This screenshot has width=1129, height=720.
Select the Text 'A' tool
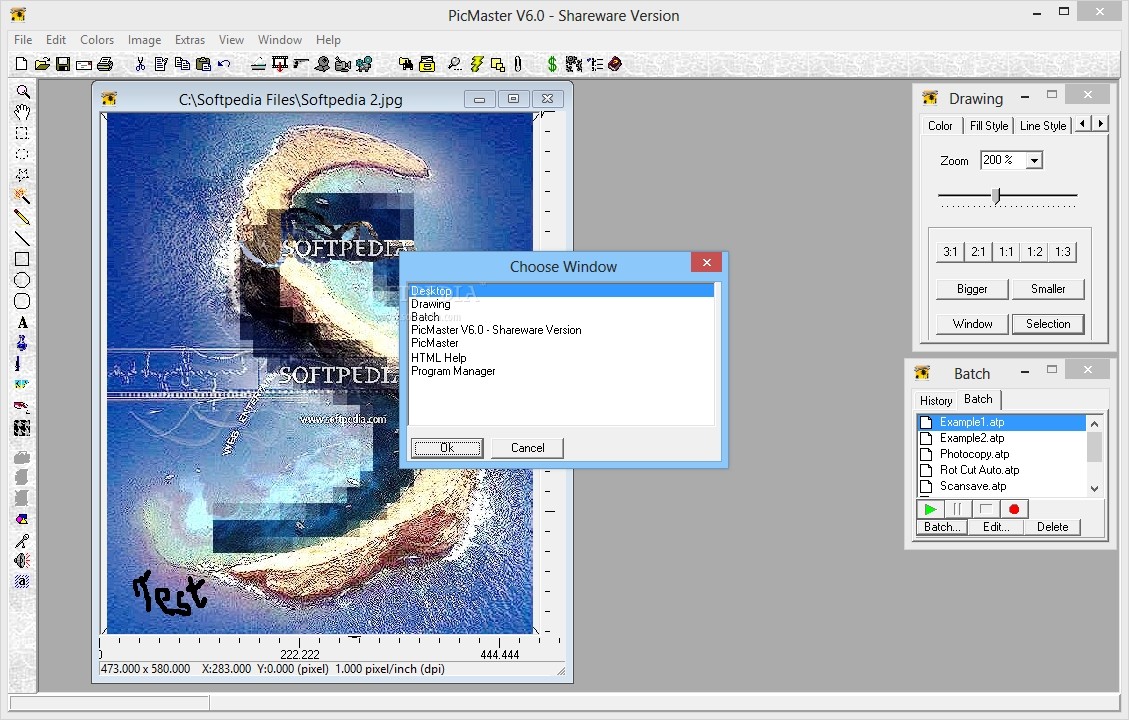22,322
